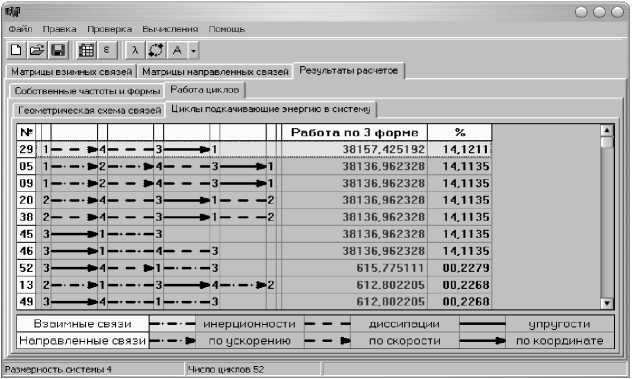The width and height of the screenshot is (632, 379).
Task: Click the % column header
Action: click(x=460, y=132)
